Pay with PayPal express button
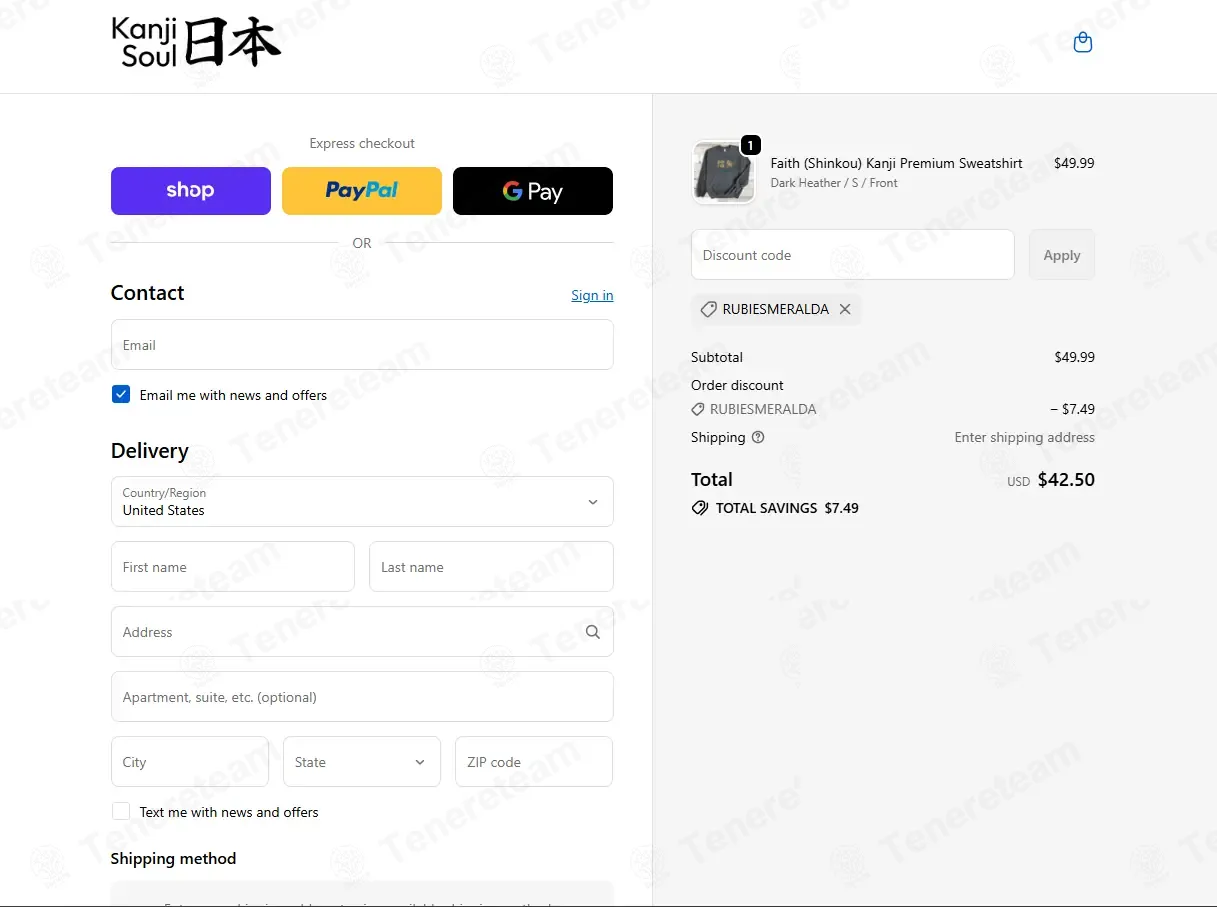The height and width of the screenshot is (907, 1217). point(362,191)
